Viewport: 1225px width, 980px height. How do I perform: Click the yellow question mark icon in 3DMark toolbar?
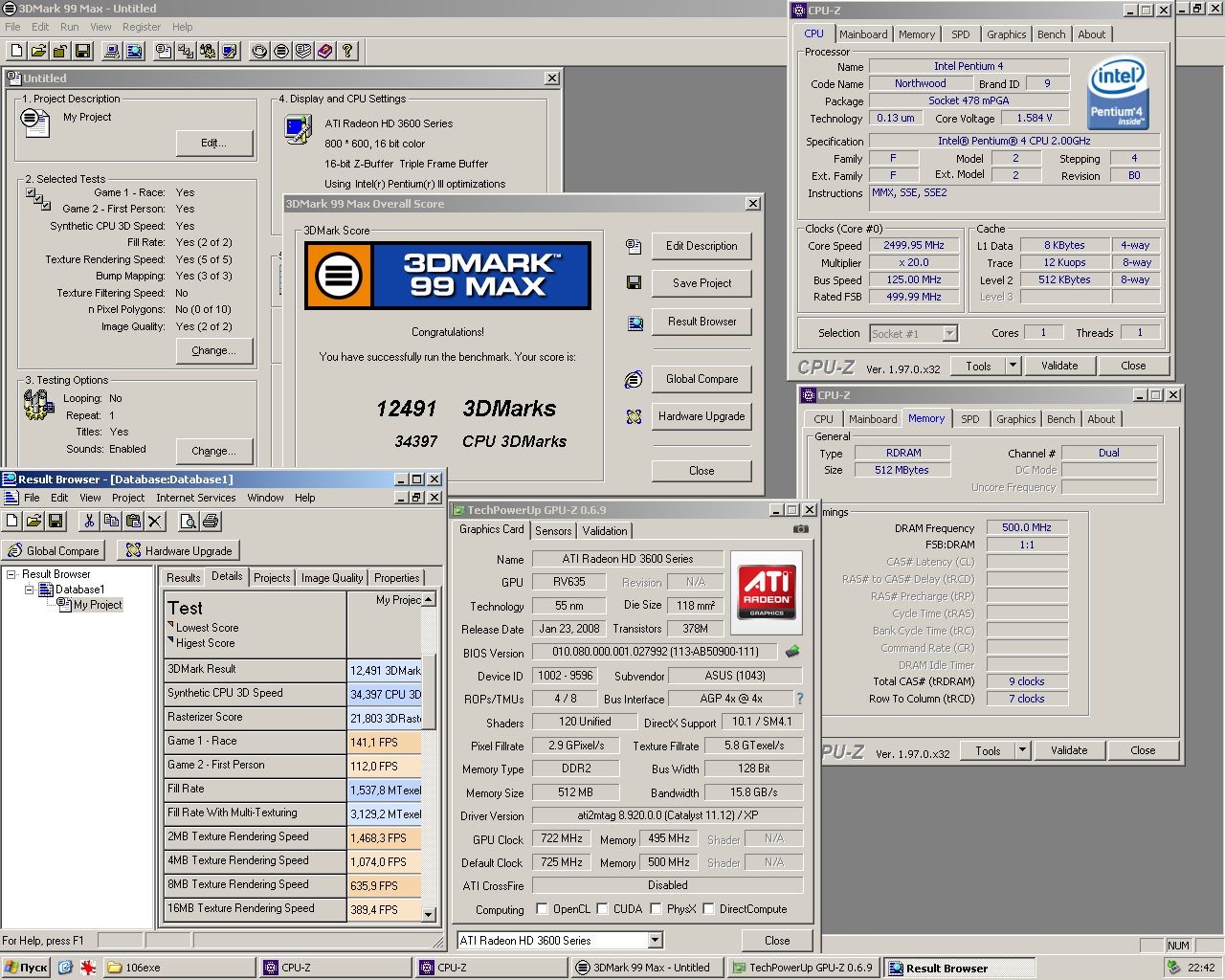347,51
